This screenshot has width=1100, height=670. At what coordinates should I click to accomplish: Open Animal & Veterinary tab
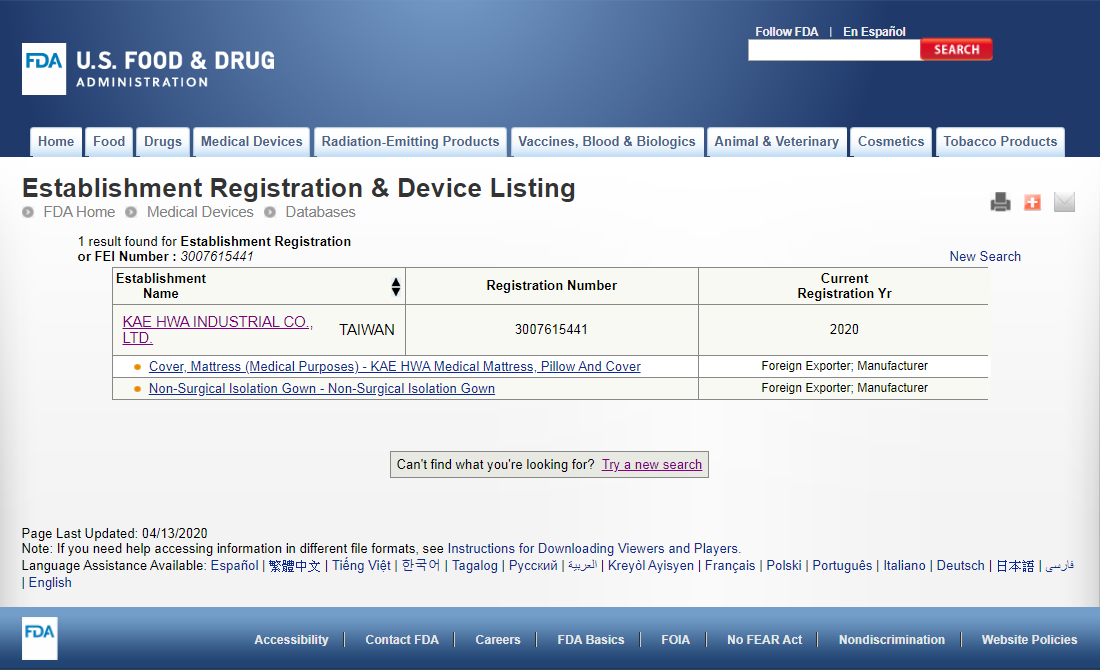(777, 142)
